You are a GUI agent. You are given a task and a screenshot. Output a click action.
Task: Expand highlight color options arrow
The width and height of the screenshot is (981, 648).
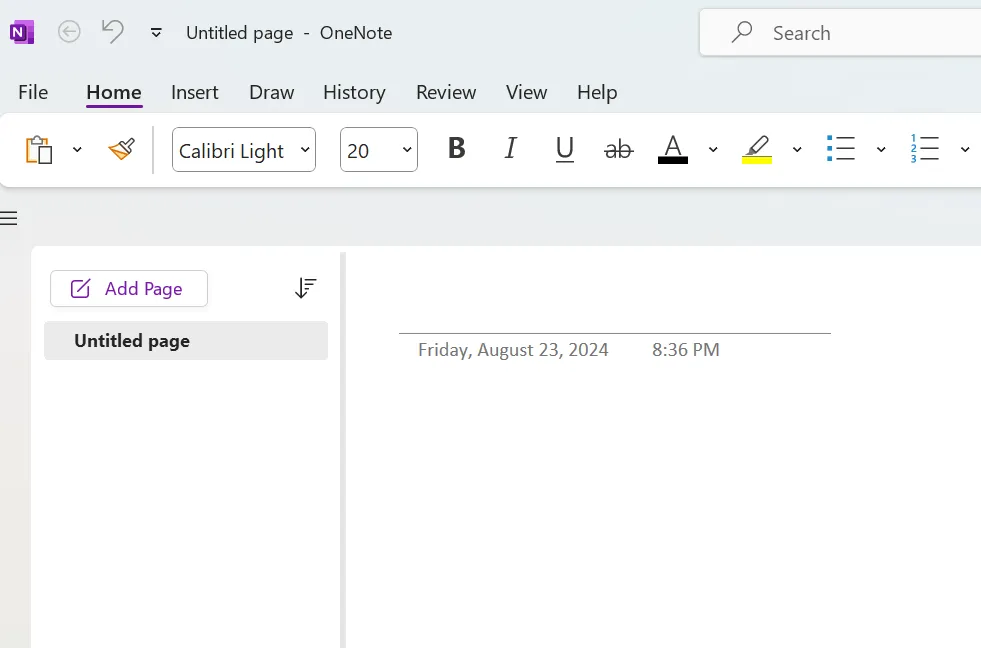pyautogui.click(x=796, y=149)
